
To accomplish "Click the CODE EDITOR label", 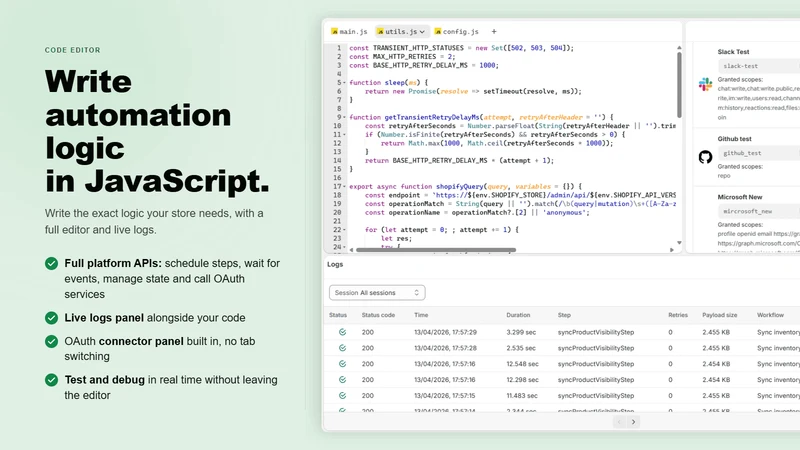I will click(x=72, y=50).
